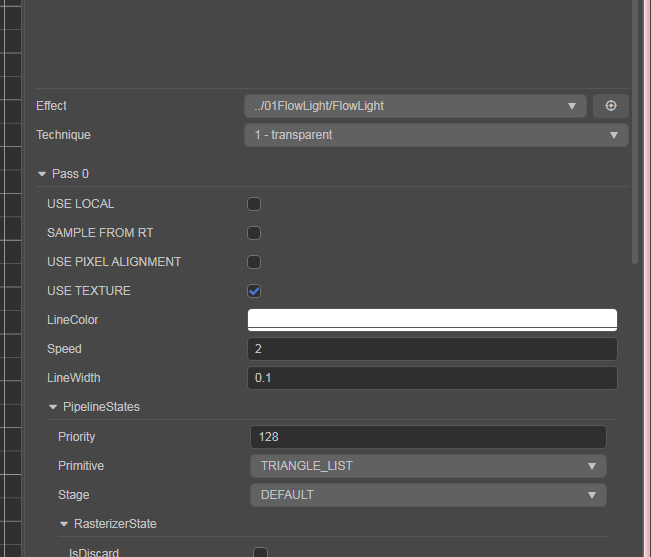Enable the SAMPLE FROM RT checkbox
Screen dimensions: 651x557
(254, 233)
